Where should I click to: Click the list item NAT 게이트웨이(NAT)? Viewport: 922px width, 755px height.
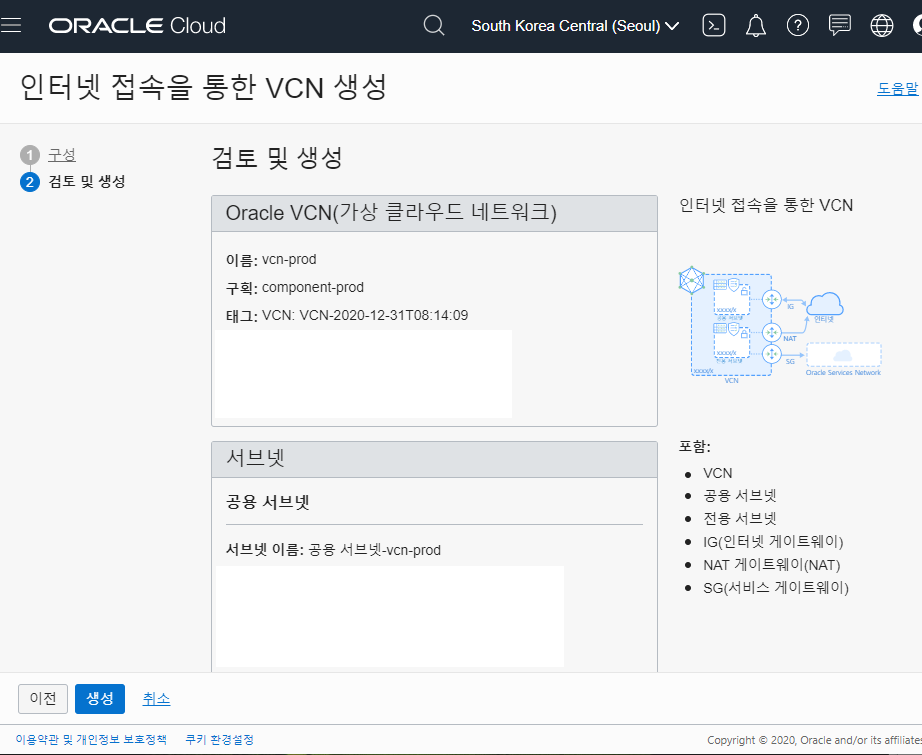tap(771, 565)
